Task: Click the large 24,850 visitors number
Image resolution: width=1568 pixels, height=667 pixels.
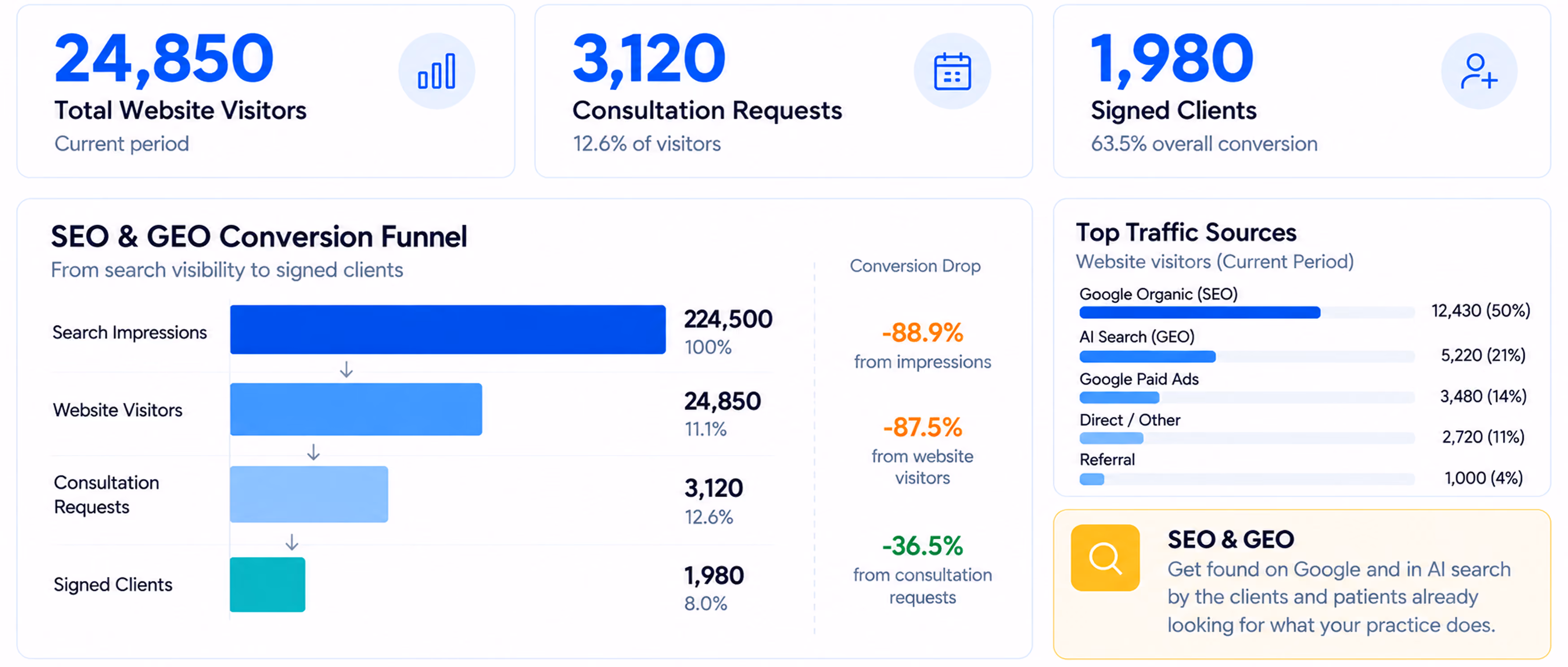Action: pos(164,59)
